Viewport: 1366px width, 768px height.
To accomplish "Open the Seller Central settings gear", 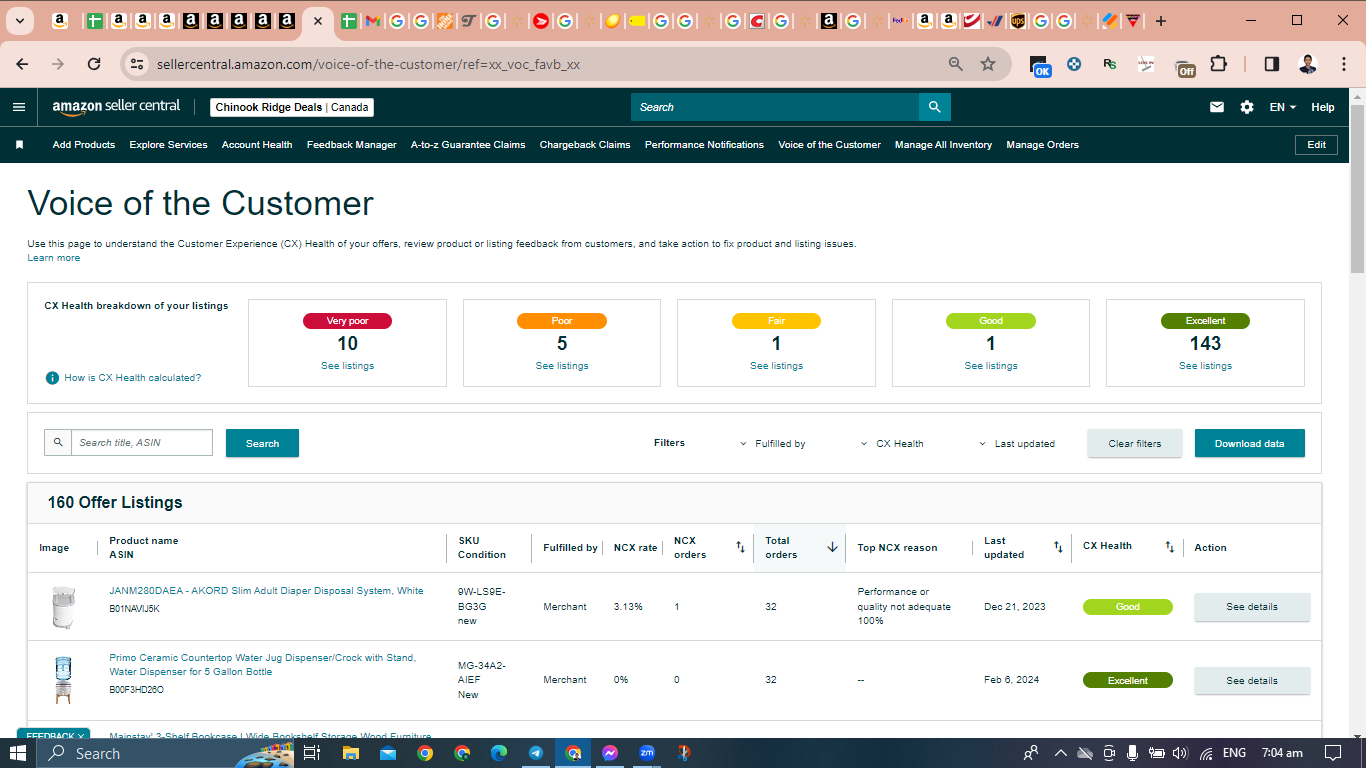I will point(1247,107).
